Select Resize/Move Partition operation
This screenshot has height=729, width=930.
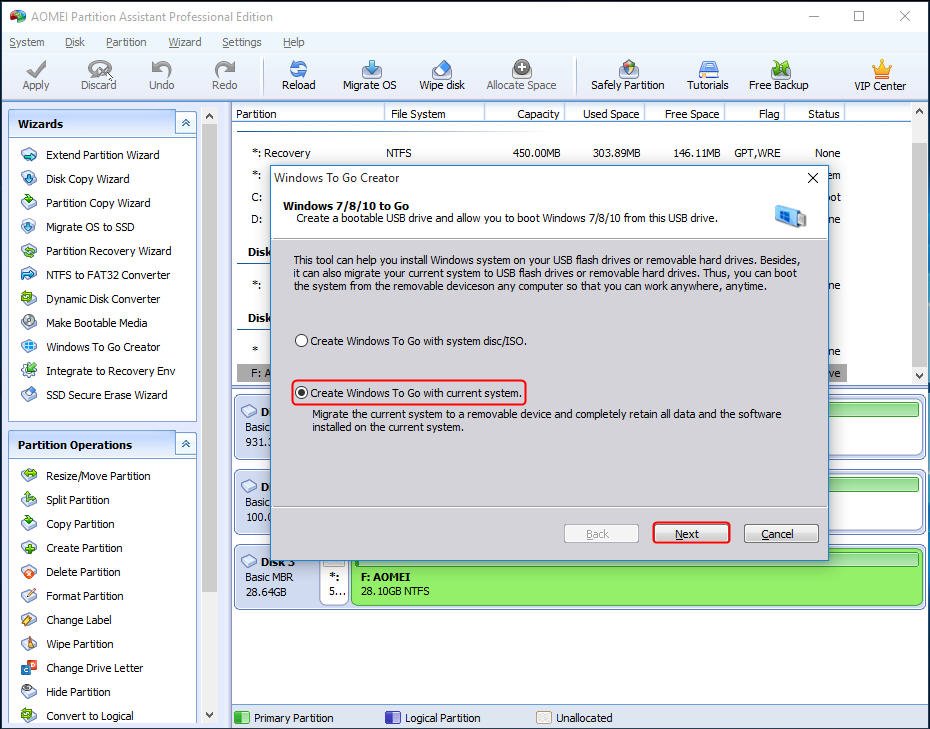pyautogui.click(x=98, y=476)
